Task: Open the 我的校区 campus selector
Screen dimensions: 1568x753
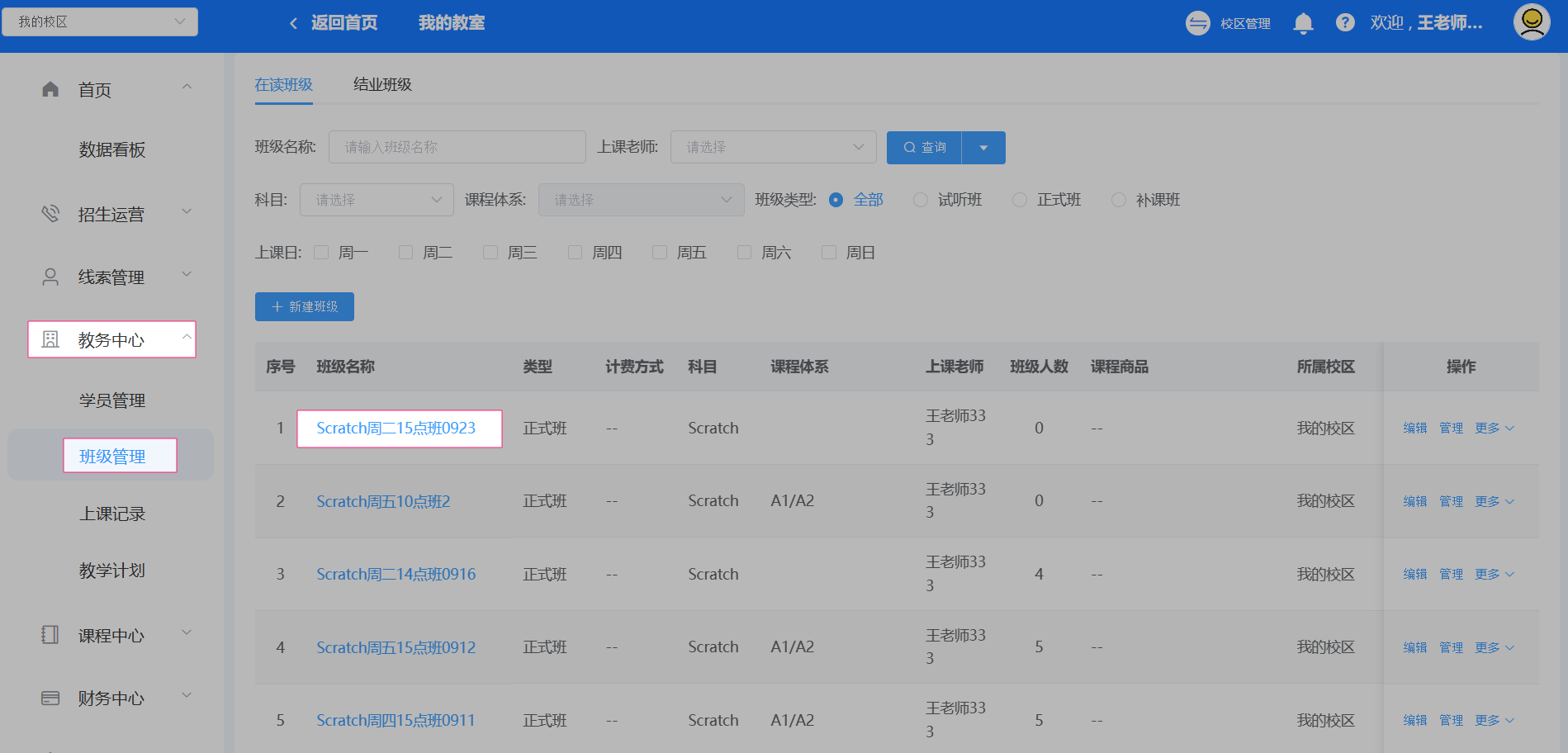Action: (100, 21)
